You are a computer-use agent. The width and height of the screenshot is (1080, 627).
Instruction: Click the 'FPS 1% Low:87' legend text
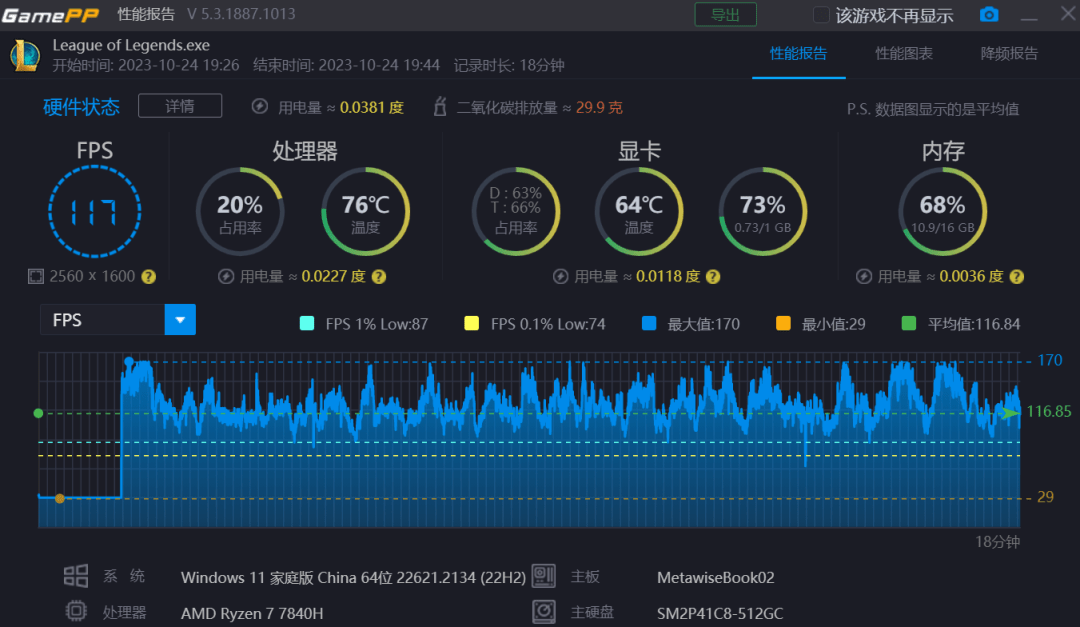(x=377, y=324)
